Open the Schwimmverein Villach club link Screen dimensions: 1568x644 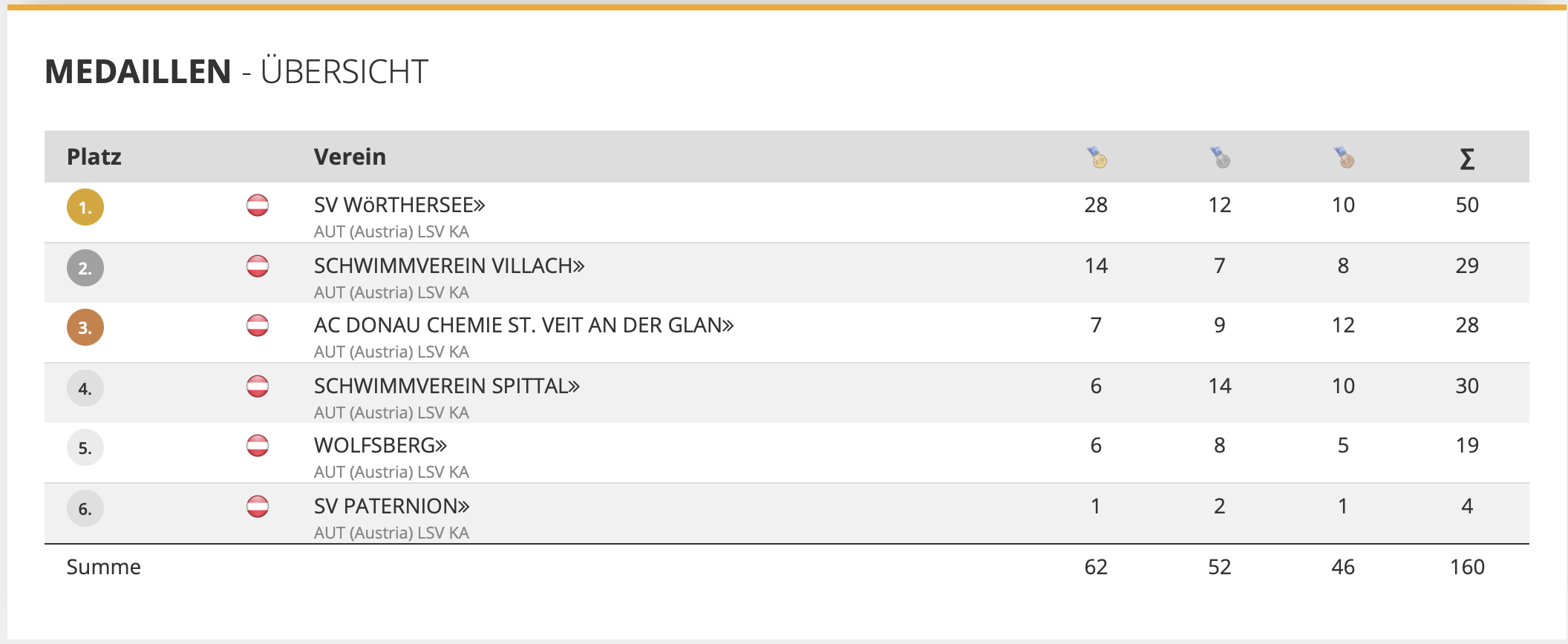(x=449, y=266)
